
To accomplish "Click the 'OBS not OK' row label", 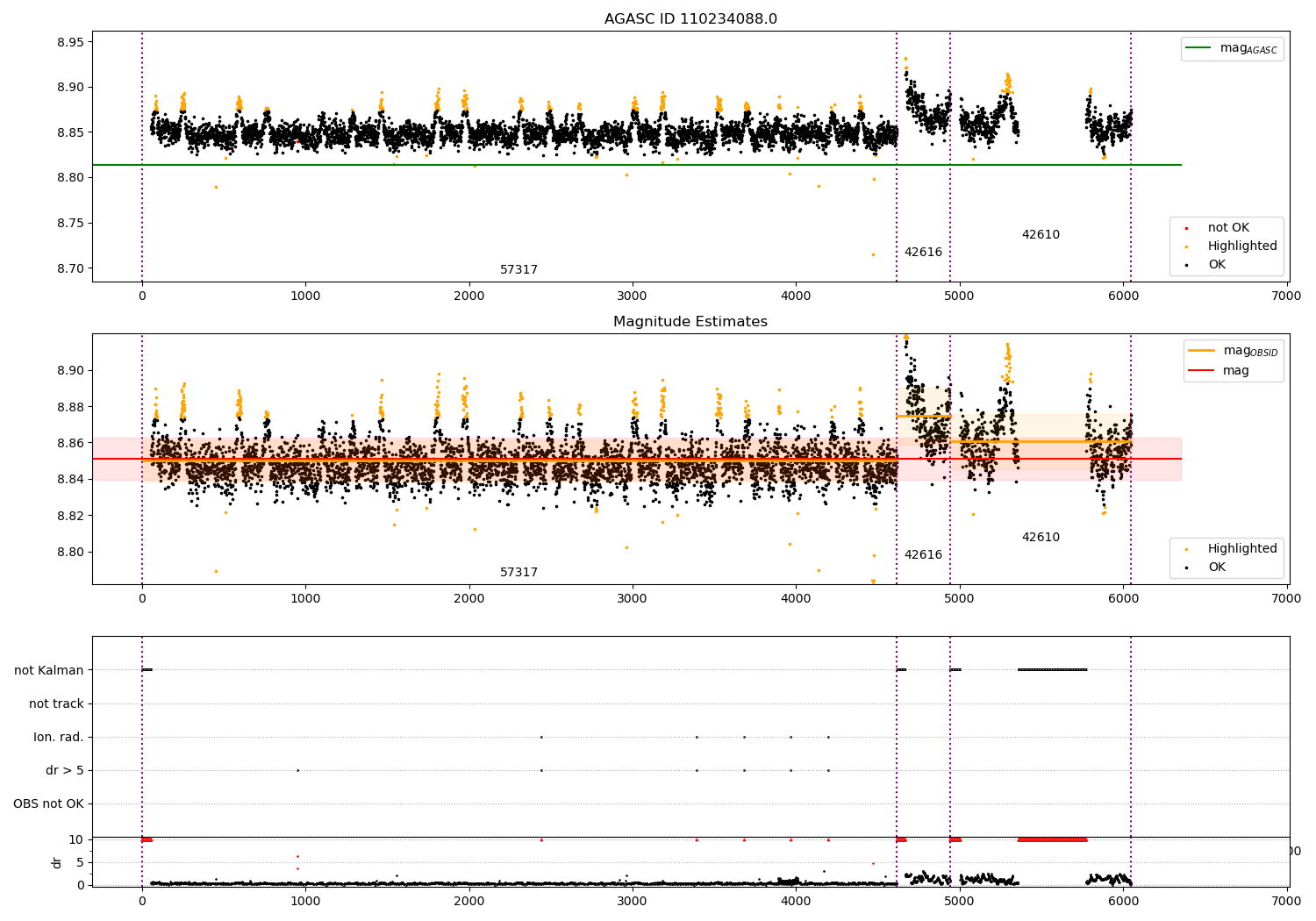I will [48, 803].
